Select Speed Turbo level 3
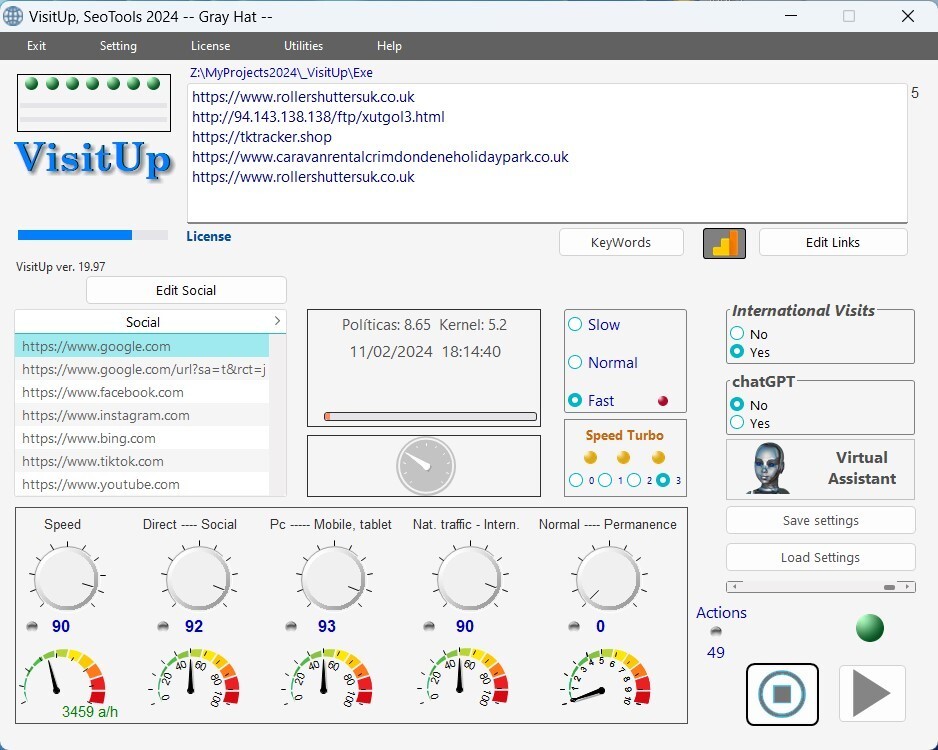938x750 pixels. tap(665, 479)
